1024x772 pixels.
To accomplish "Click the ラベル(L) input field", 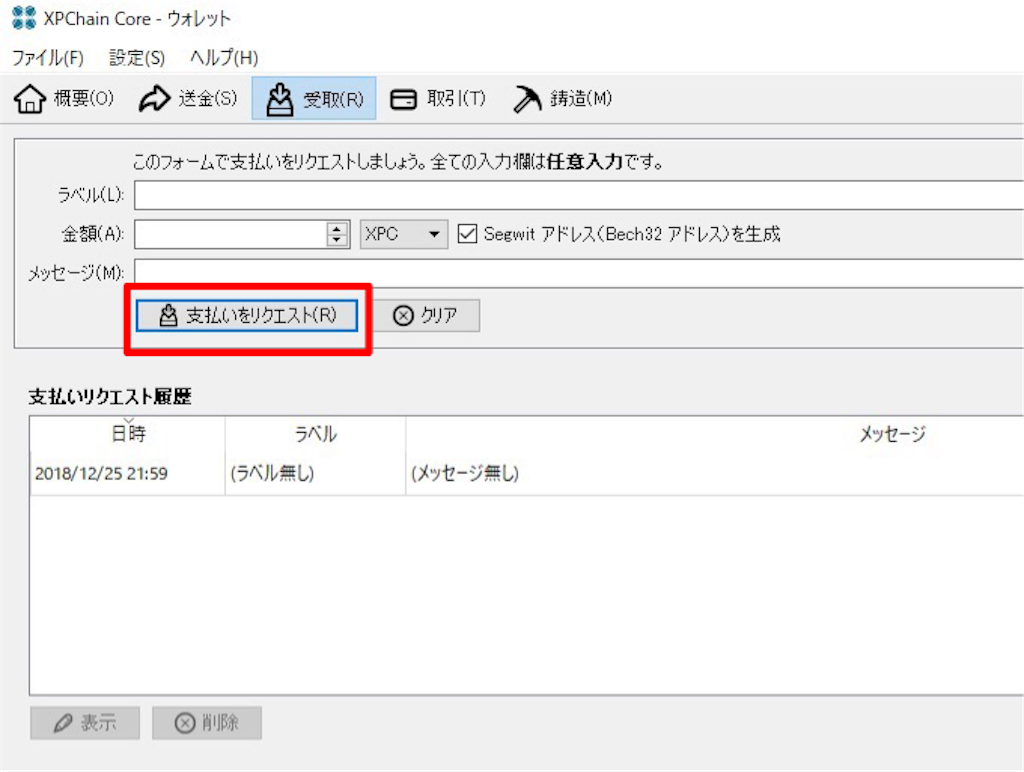I will (x=579, y=195).
